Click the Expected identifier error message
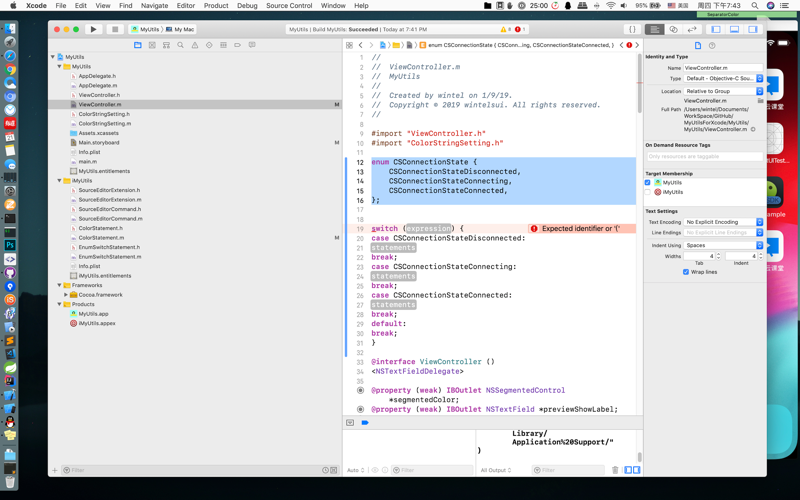This screenshot has width=800, height=500. pyautogui.click(x=581, y=229)
